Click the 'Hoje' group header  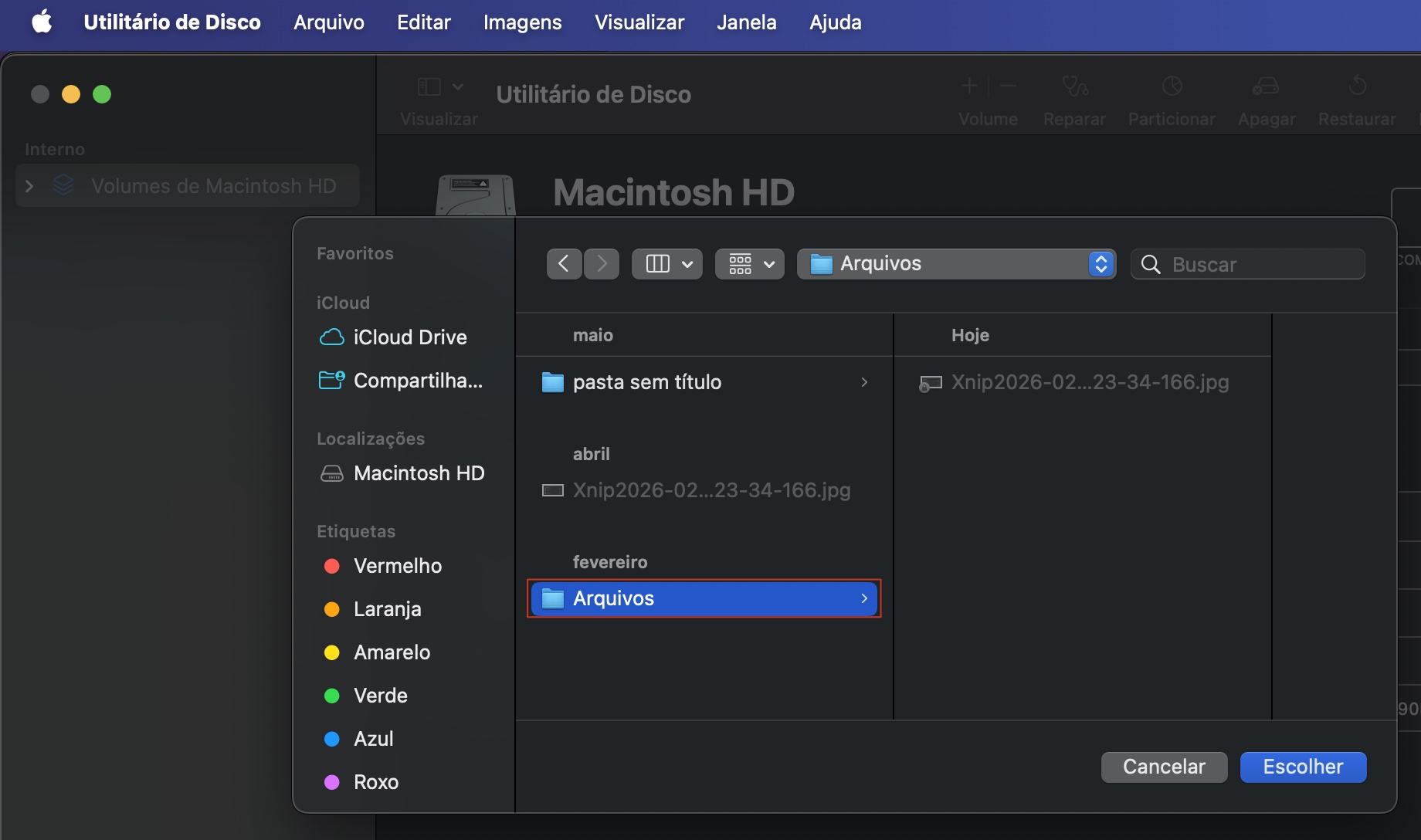pos(970,335)
